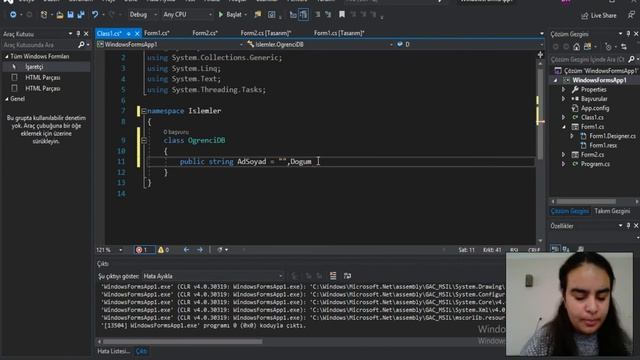The width and height of the screenshot is (640, 360).
Task: Click the Live Share button
Action: (599, 16)
